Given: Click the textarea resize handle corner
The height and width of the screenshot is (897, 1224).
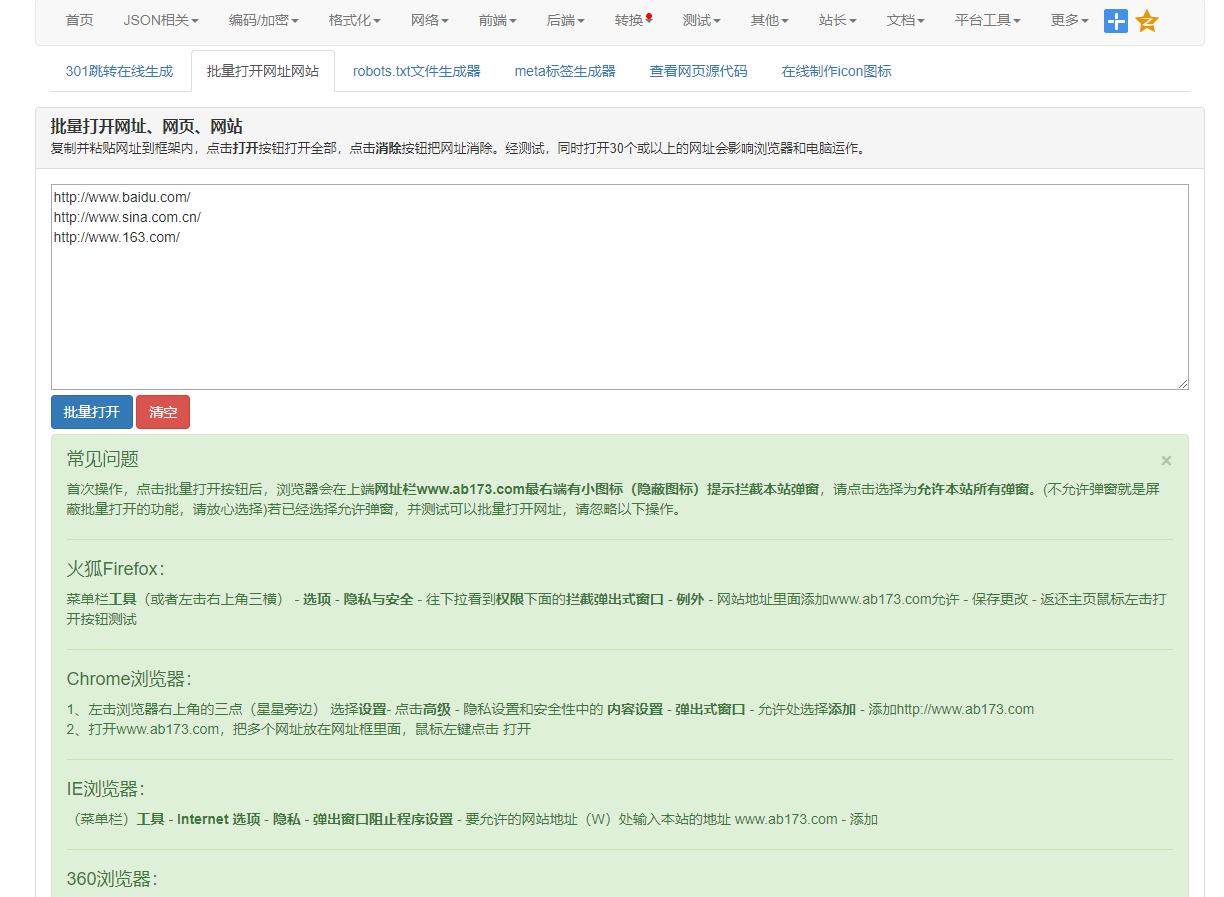Looking at the screenshot, I should coord(1182,383).
